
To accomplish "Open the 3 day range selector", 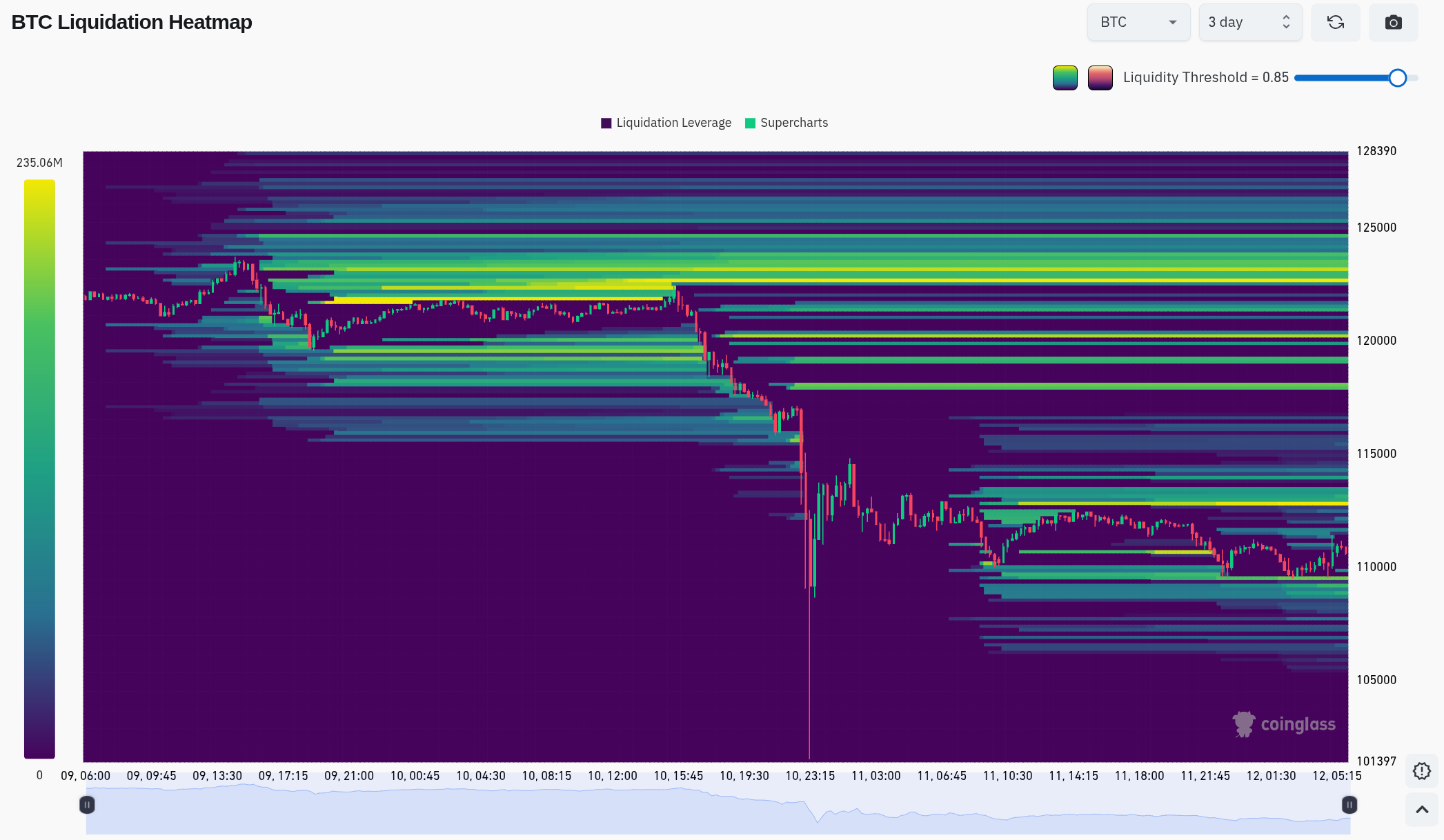I will click(1249, 22).
